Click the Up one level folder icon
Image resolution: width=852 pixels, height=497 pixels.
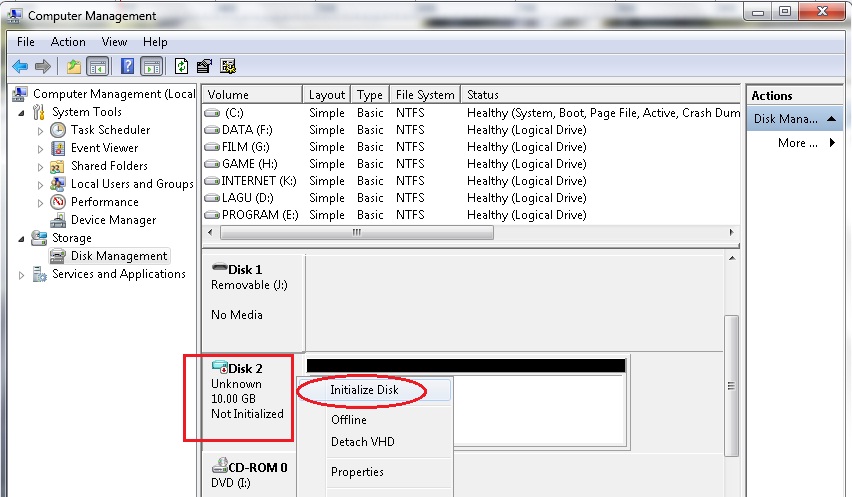tap(73, 67)
